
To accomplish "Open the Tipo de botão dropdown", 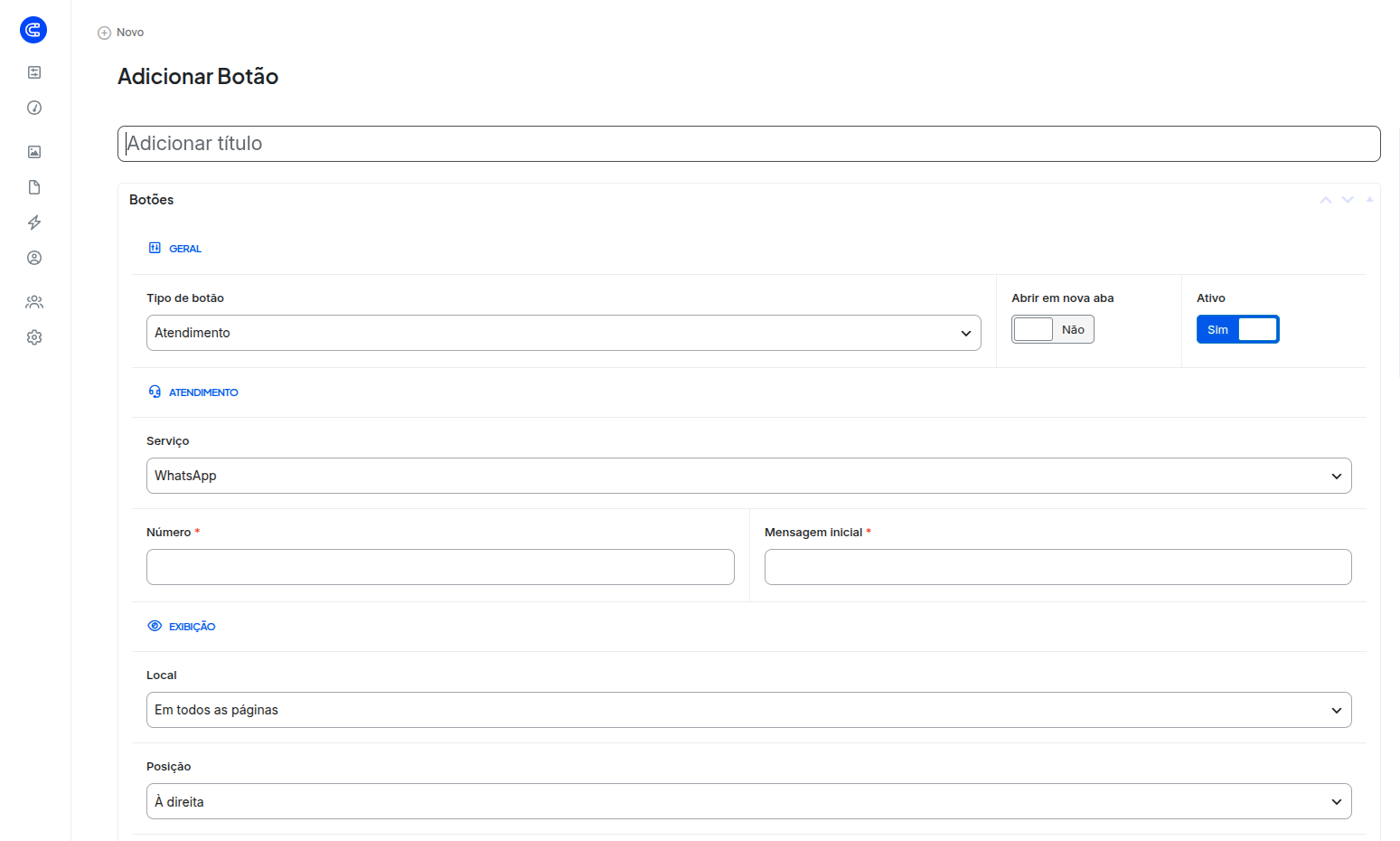I will 564,333.
